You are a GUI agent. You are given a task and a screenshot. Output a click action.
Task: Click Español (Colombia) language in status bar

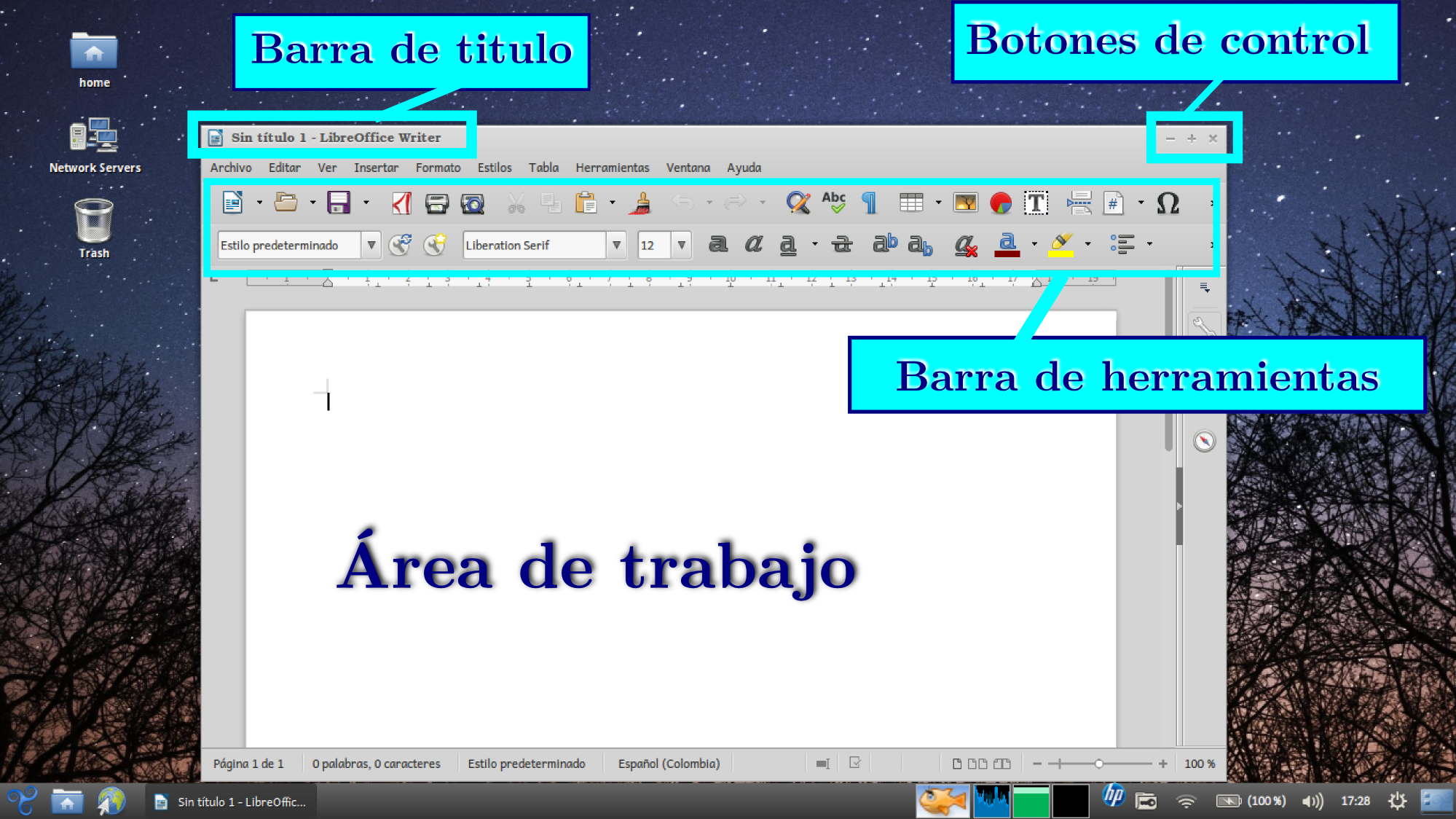(669, 764)
